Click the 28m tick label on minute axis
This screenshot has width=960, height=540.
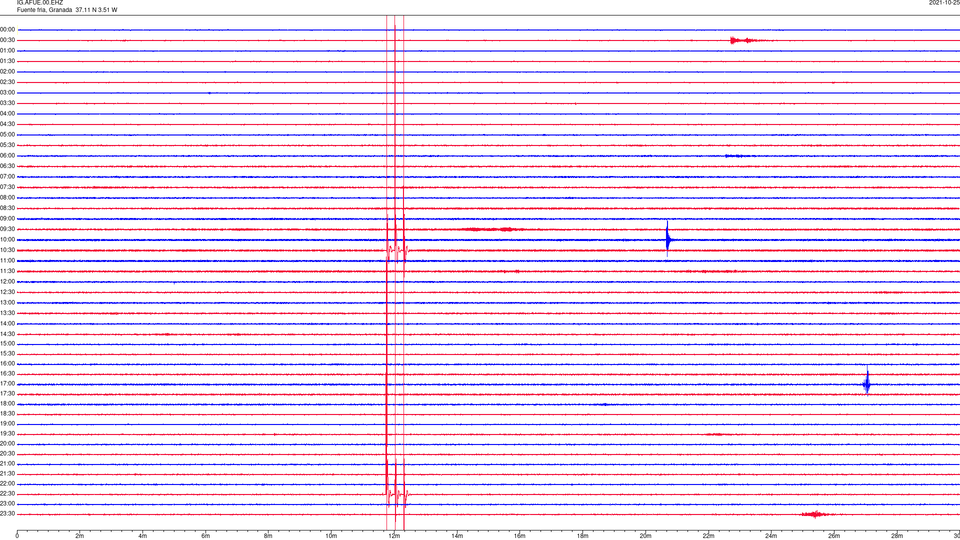click(x=898, y=536)
